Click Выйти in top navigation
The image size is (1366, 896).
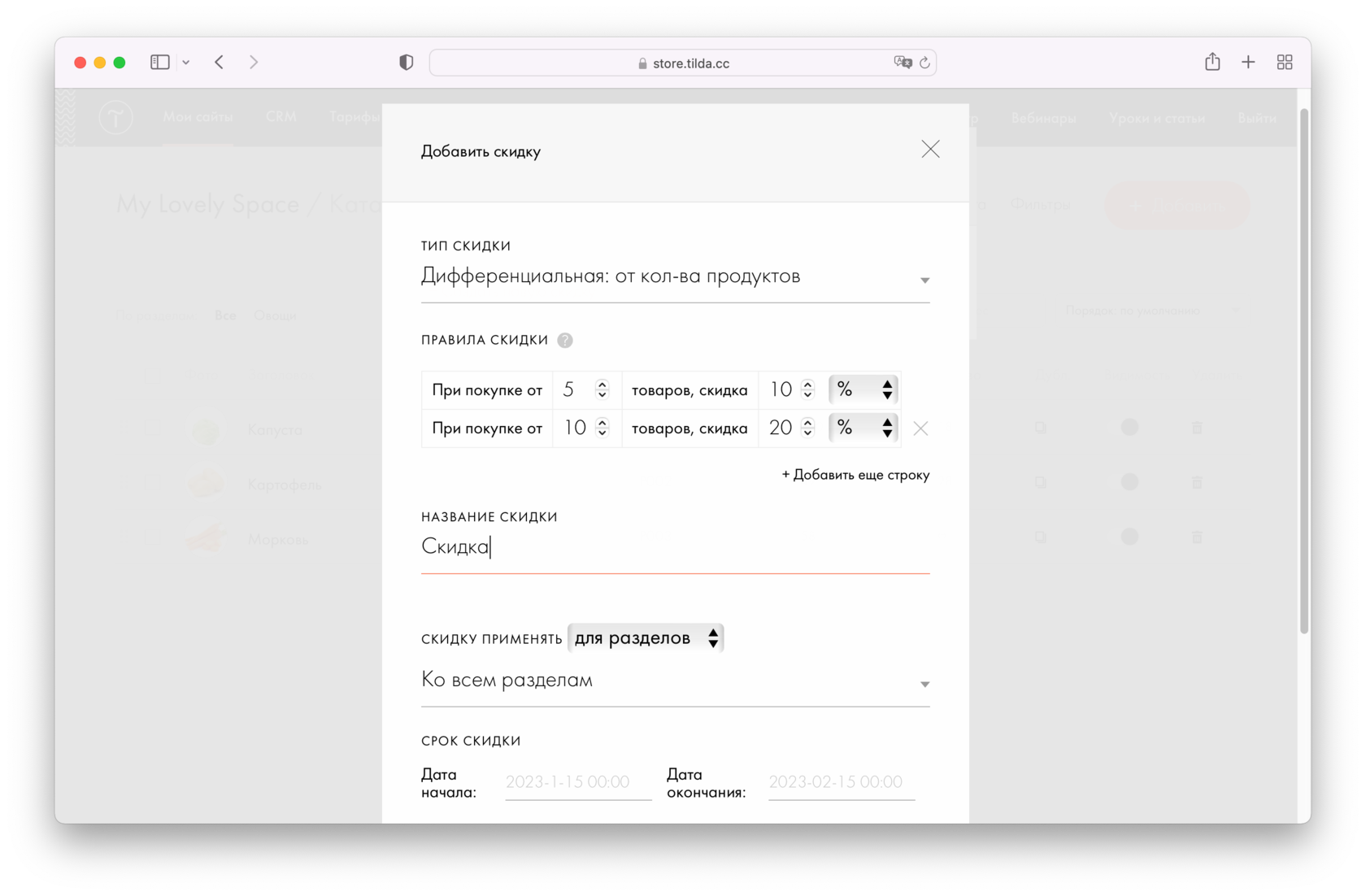tap(1256, 118)
